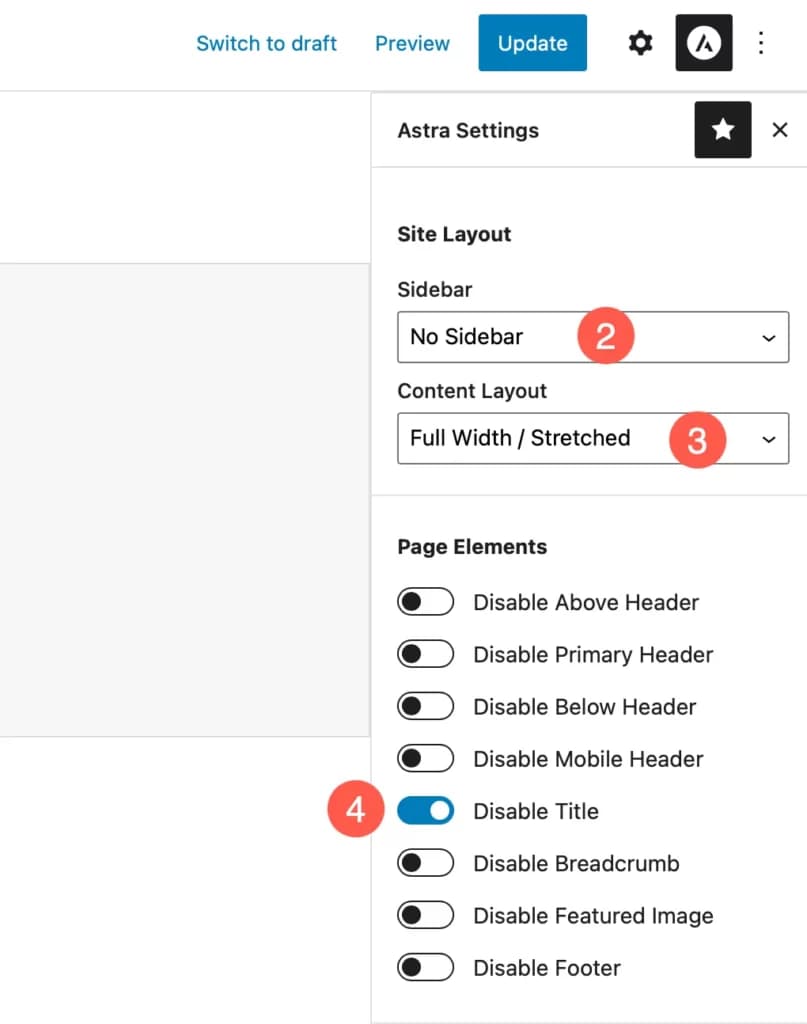Turn off the Disable Title toggle
807x1024 pixels.
[426, 811]
